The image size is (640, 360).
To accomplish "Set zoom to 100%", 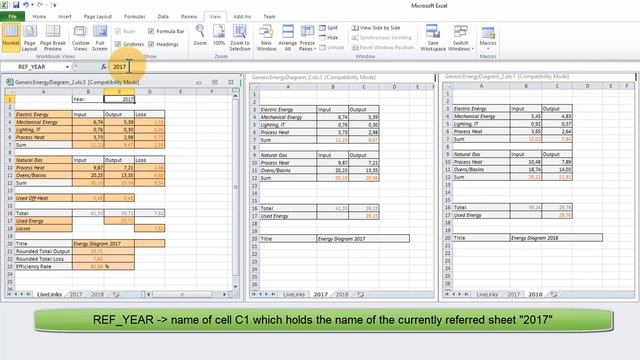I will (219, 35).
